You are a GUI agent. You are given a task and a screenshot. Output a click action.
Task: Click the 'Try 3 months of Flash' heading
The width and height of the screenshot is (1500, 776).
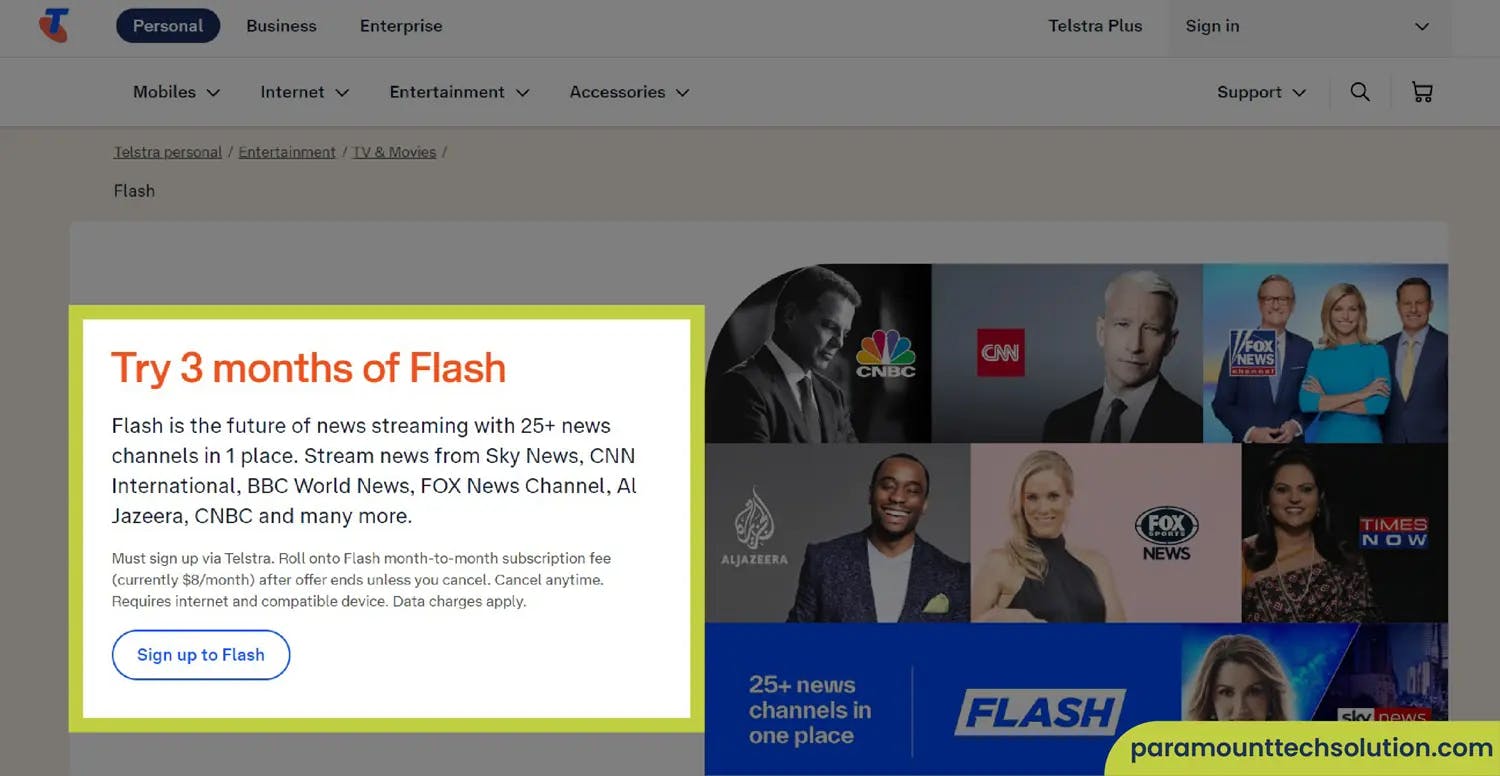(308, 368)
